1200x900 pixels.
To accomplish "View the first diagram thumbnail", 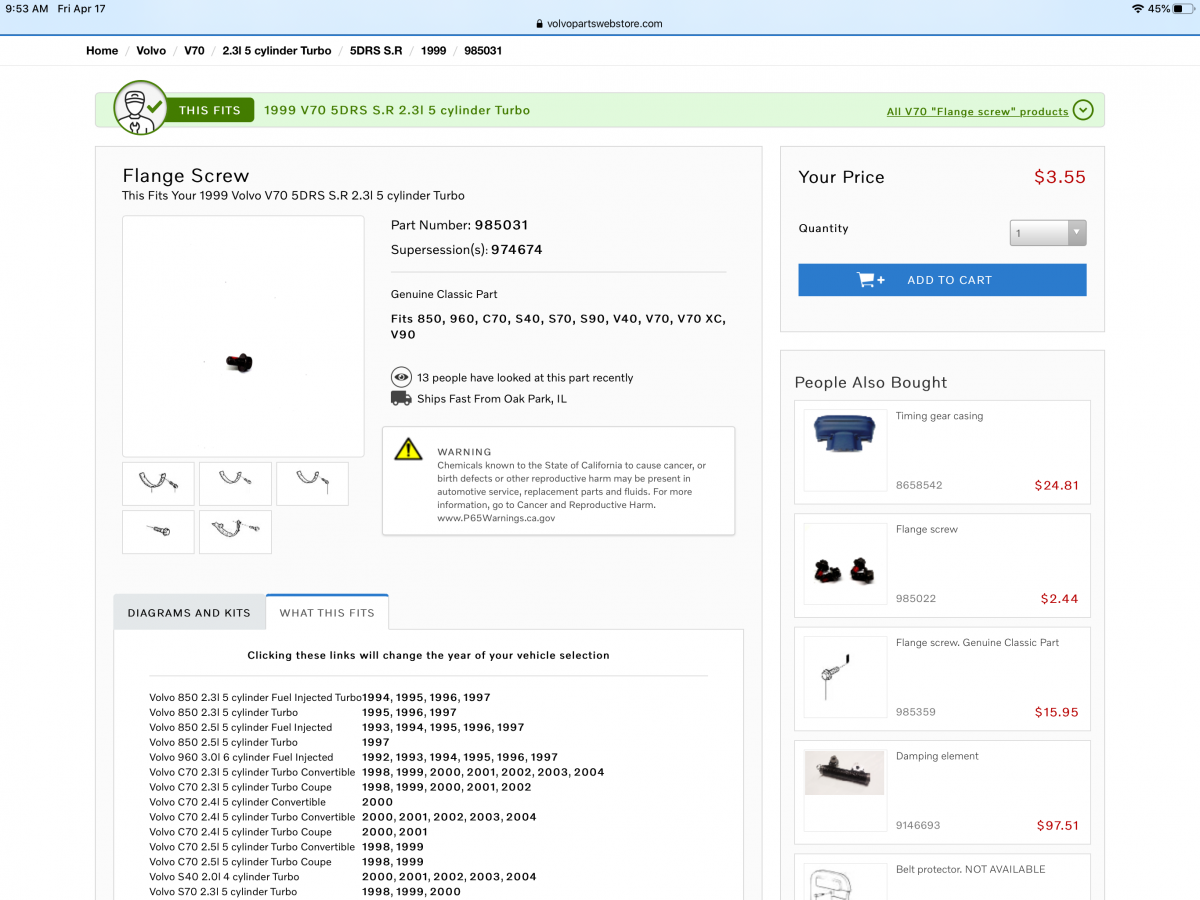I will 158,483.
